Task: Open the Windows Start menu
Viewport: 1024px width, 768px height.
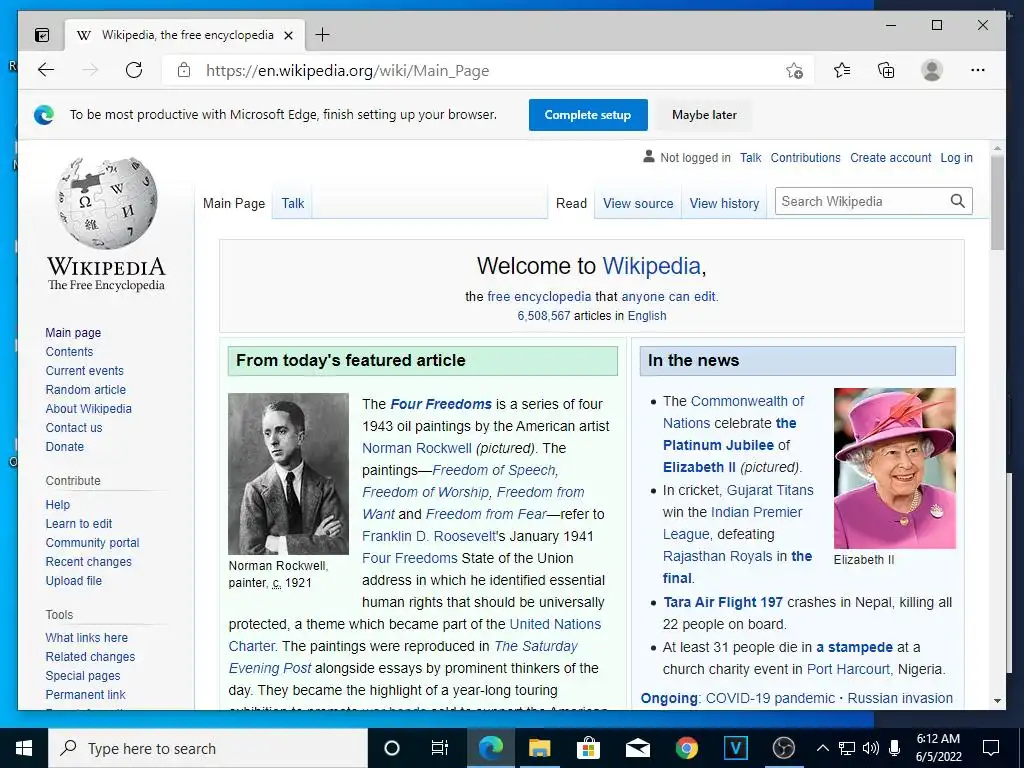Action: pos(24,748)
